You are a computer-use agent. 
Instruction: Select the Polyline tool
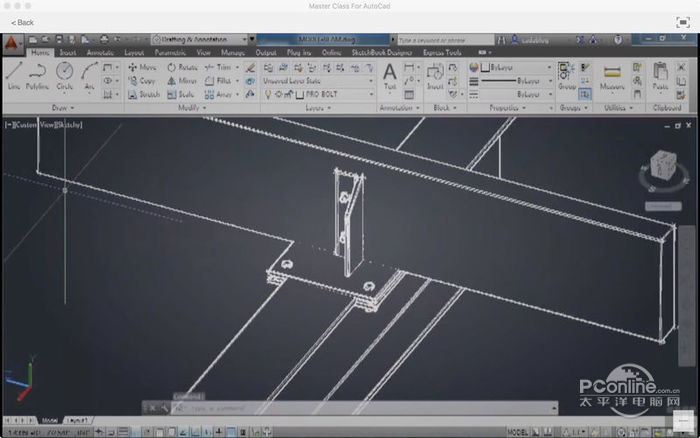[37, 76]
